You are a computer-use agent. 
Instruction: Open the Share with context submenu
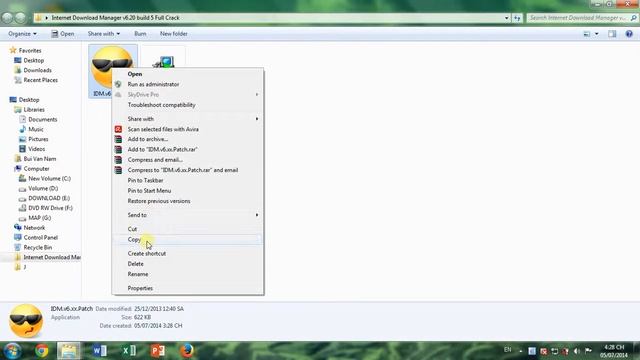coord(187,119)
